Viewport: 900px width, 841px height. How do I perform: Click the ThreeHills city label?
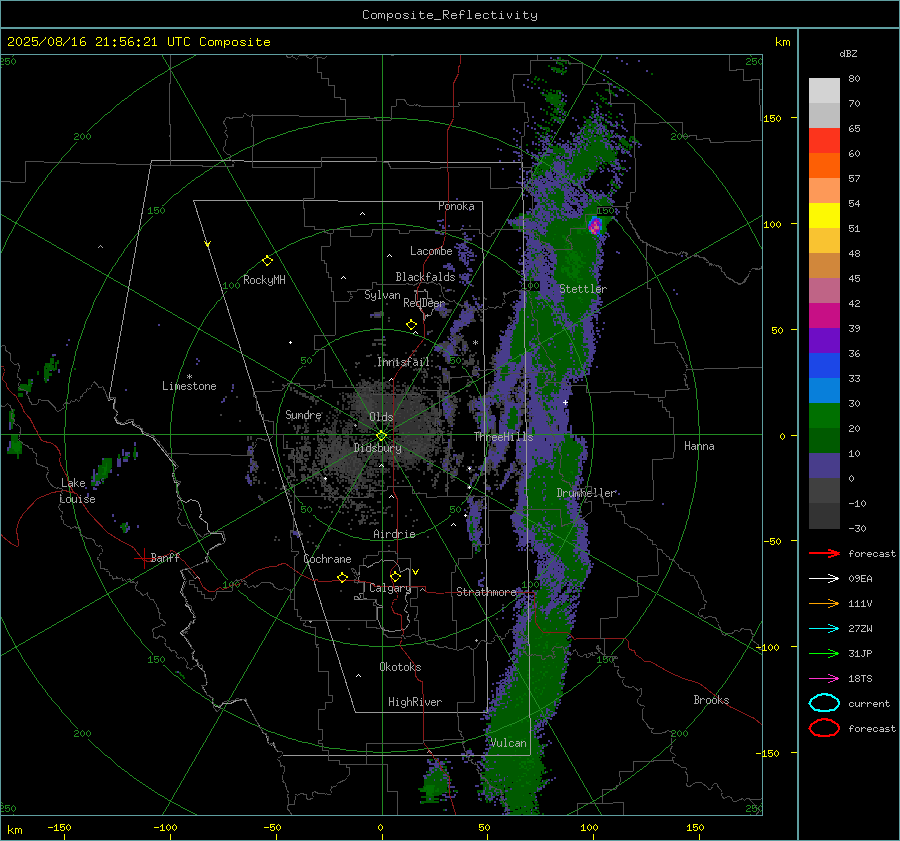pyautogui.click(x=503, y=437)
